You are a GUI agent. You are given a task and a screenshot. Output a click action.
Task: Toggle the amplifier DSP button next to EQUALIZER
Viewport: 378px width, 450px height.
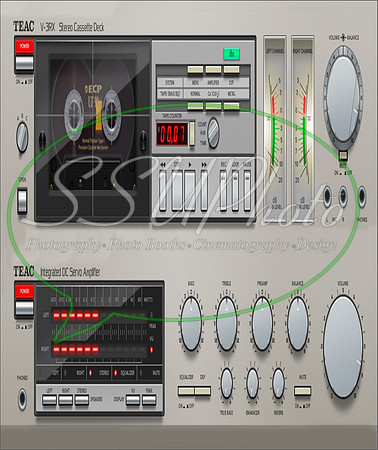click(x=203, y=391)
